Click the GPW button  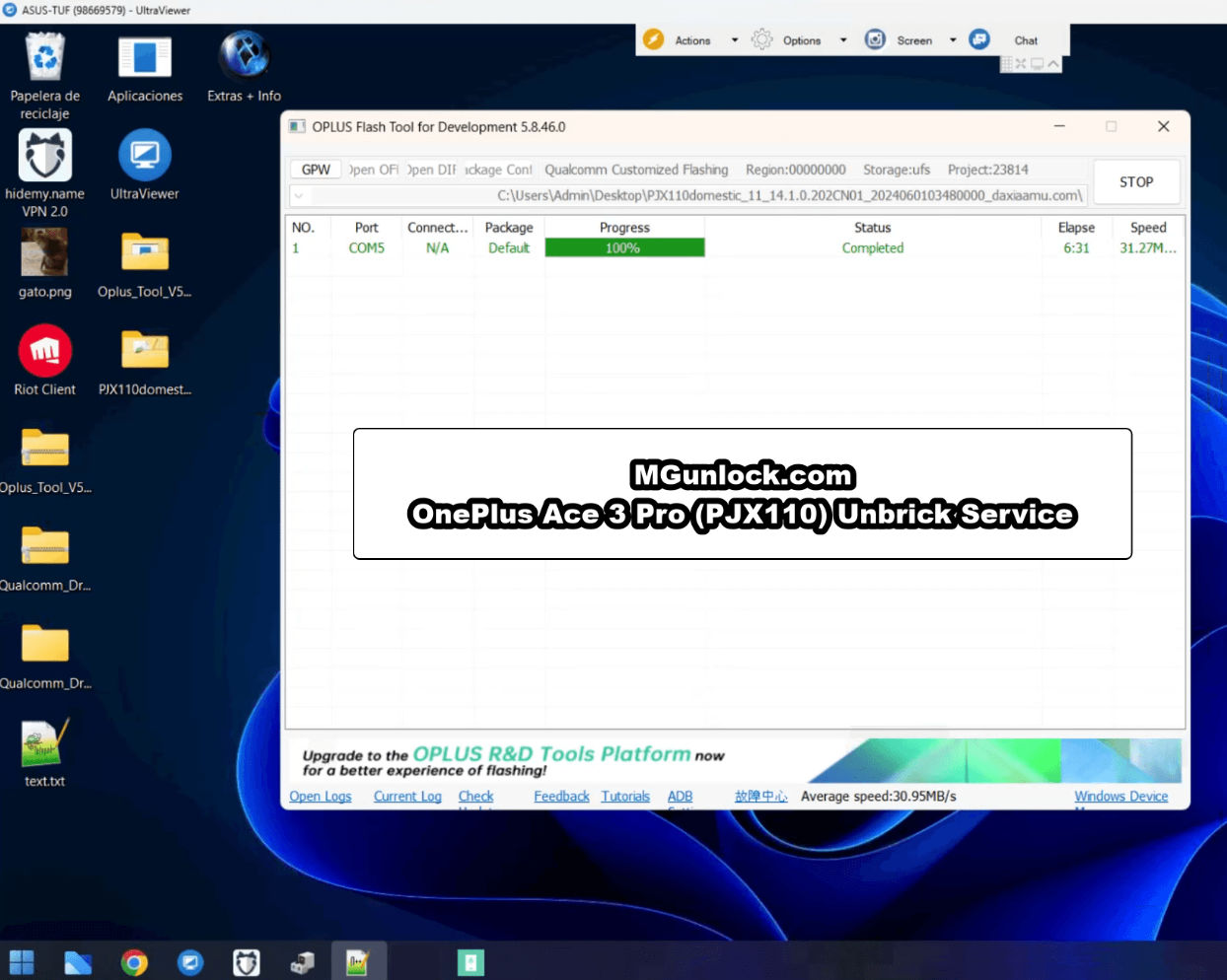[316, 170]
